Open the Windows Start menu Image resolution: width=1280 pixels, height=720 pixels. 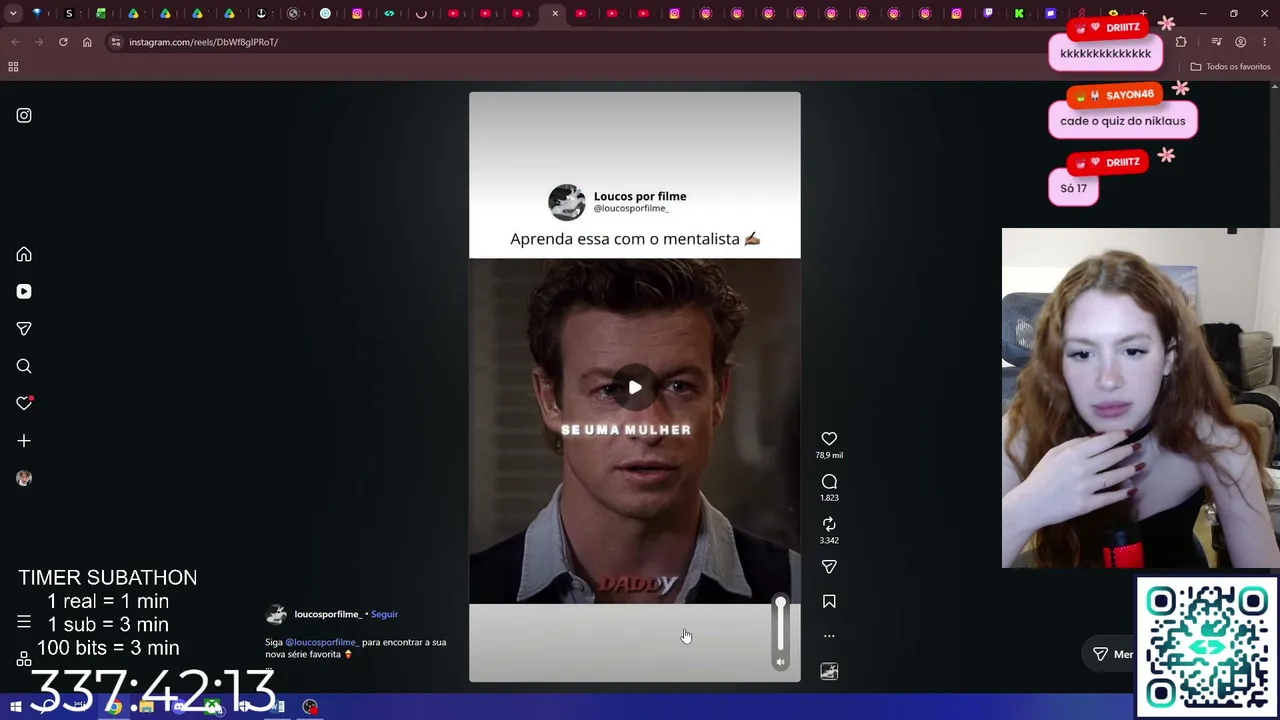(16, 707)
